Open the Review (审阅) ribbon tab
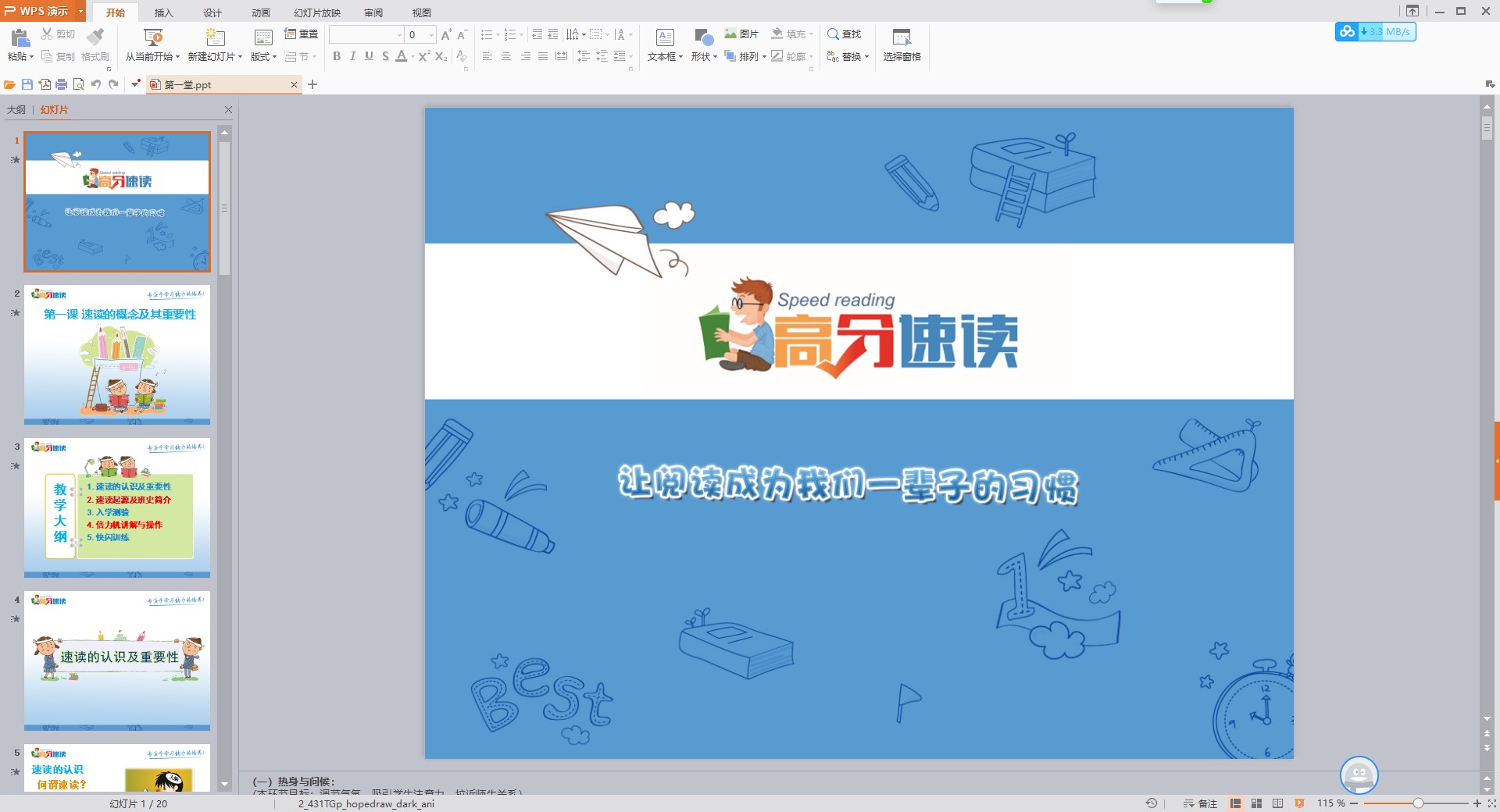 [373, 12]
